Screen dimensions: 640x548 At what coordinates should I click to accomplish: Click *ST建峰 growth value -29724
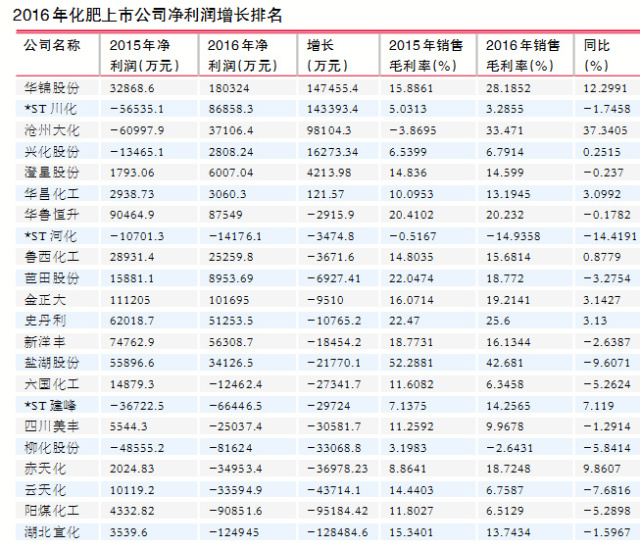pyautogui.click(x=329, y=406)
